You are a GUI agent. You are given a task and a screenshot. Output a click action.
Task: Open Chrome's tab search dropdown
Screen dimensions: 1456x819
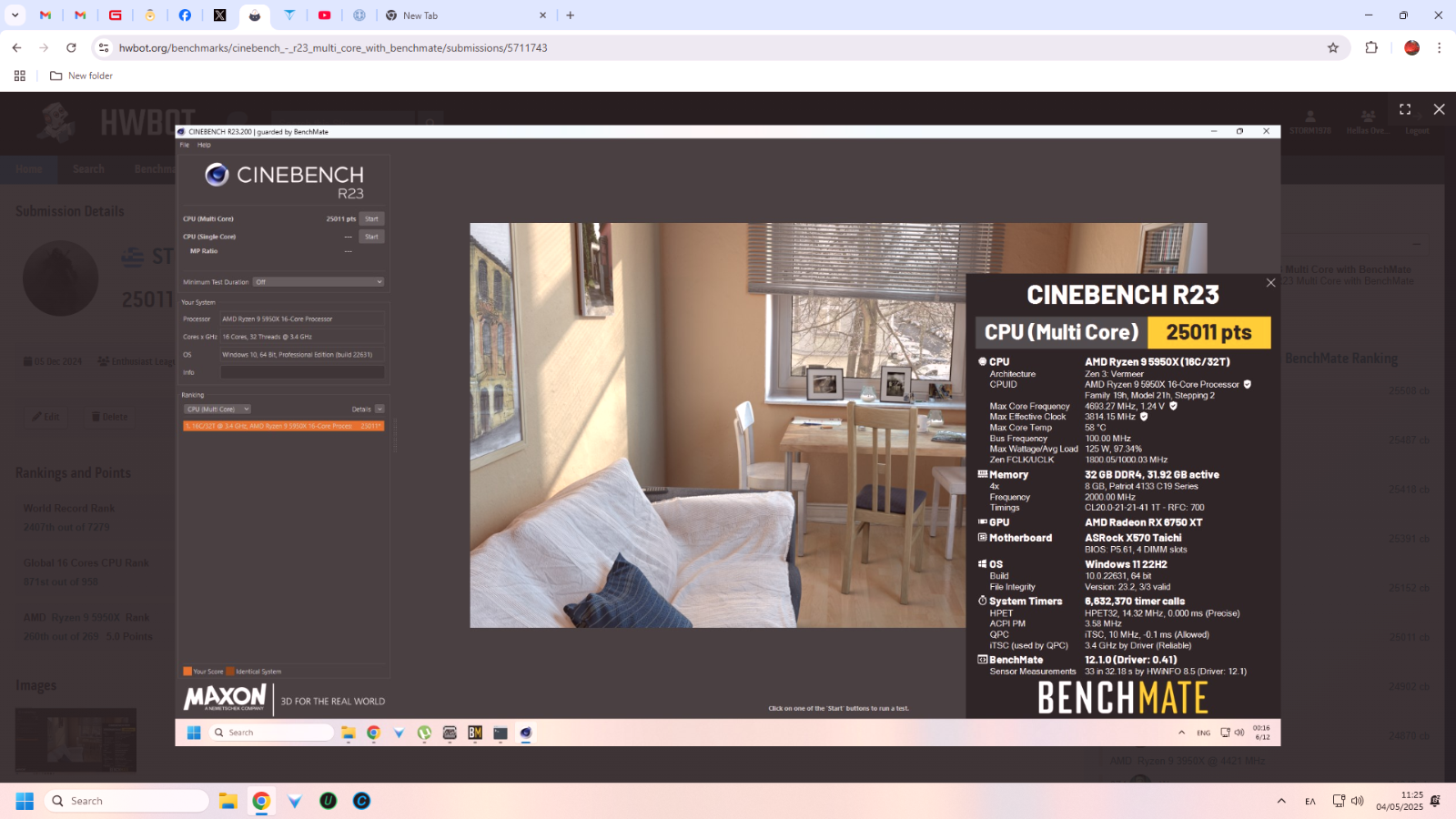pos(15,15)
